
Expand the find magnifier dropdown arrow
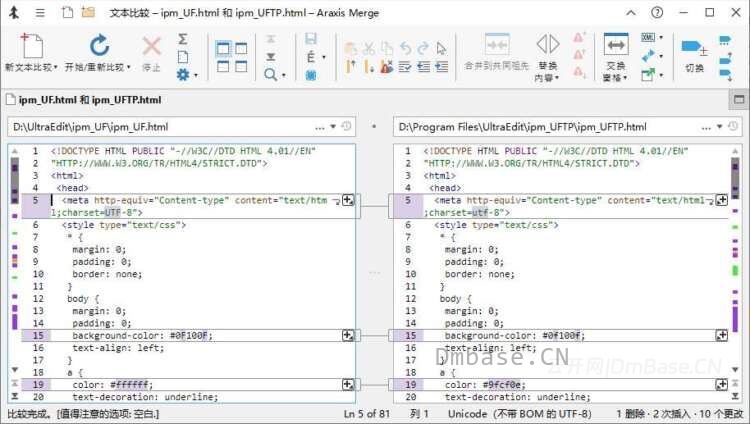pyautogui.click(x=284, y=76)
